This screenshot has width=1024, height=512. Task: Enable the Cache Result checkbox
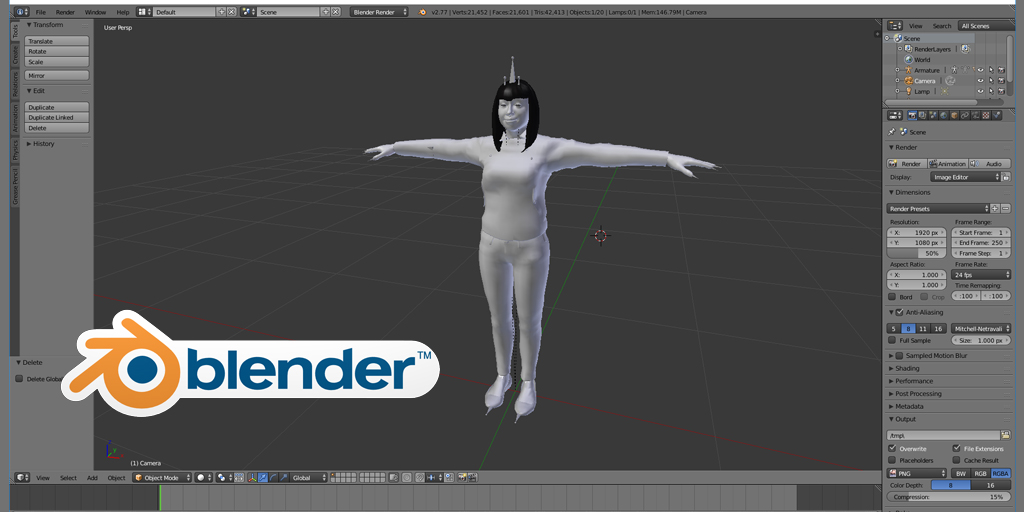click(957, 460)
